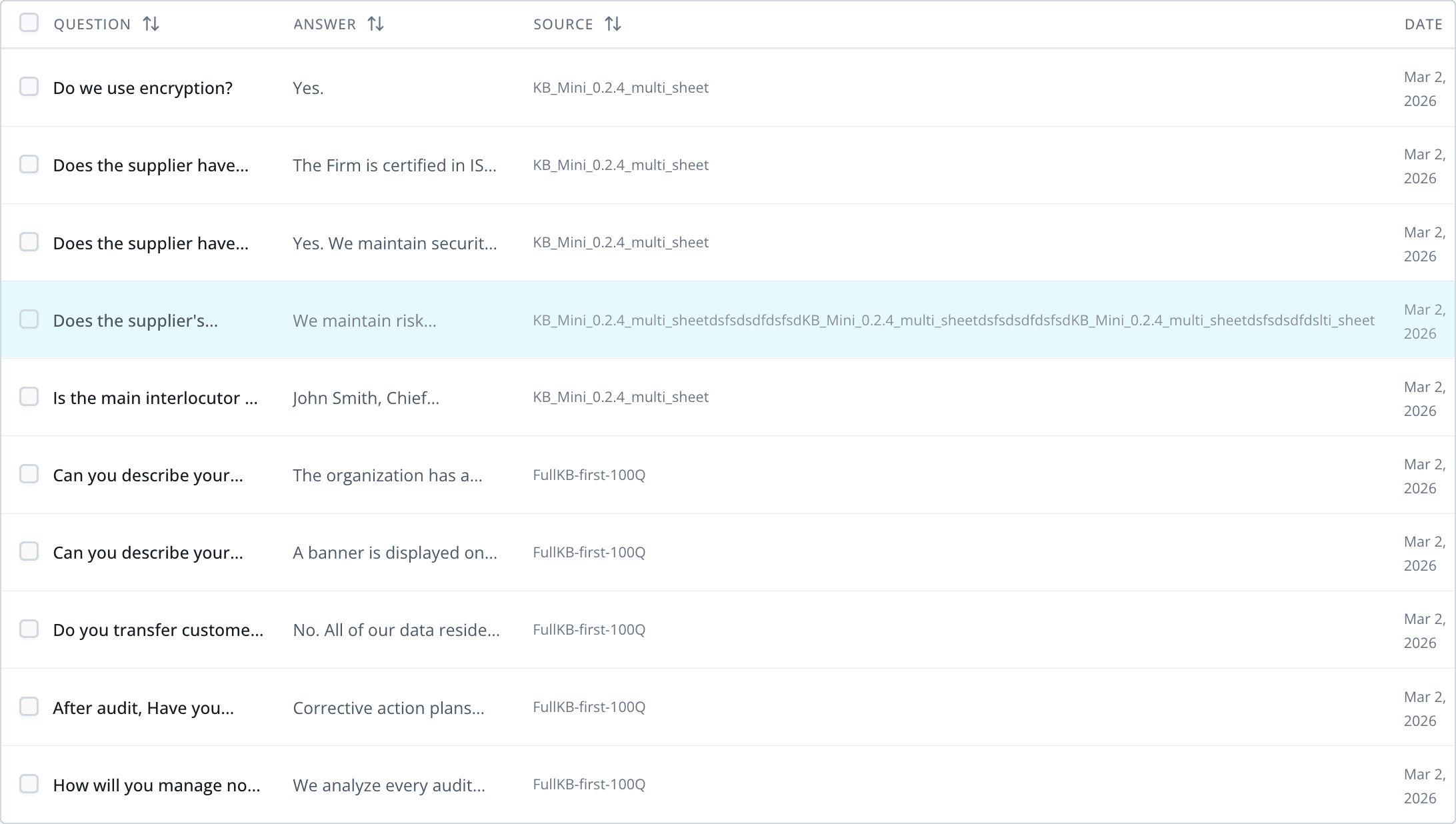Open 'Corrective action plans...' answer

(388, 708)
